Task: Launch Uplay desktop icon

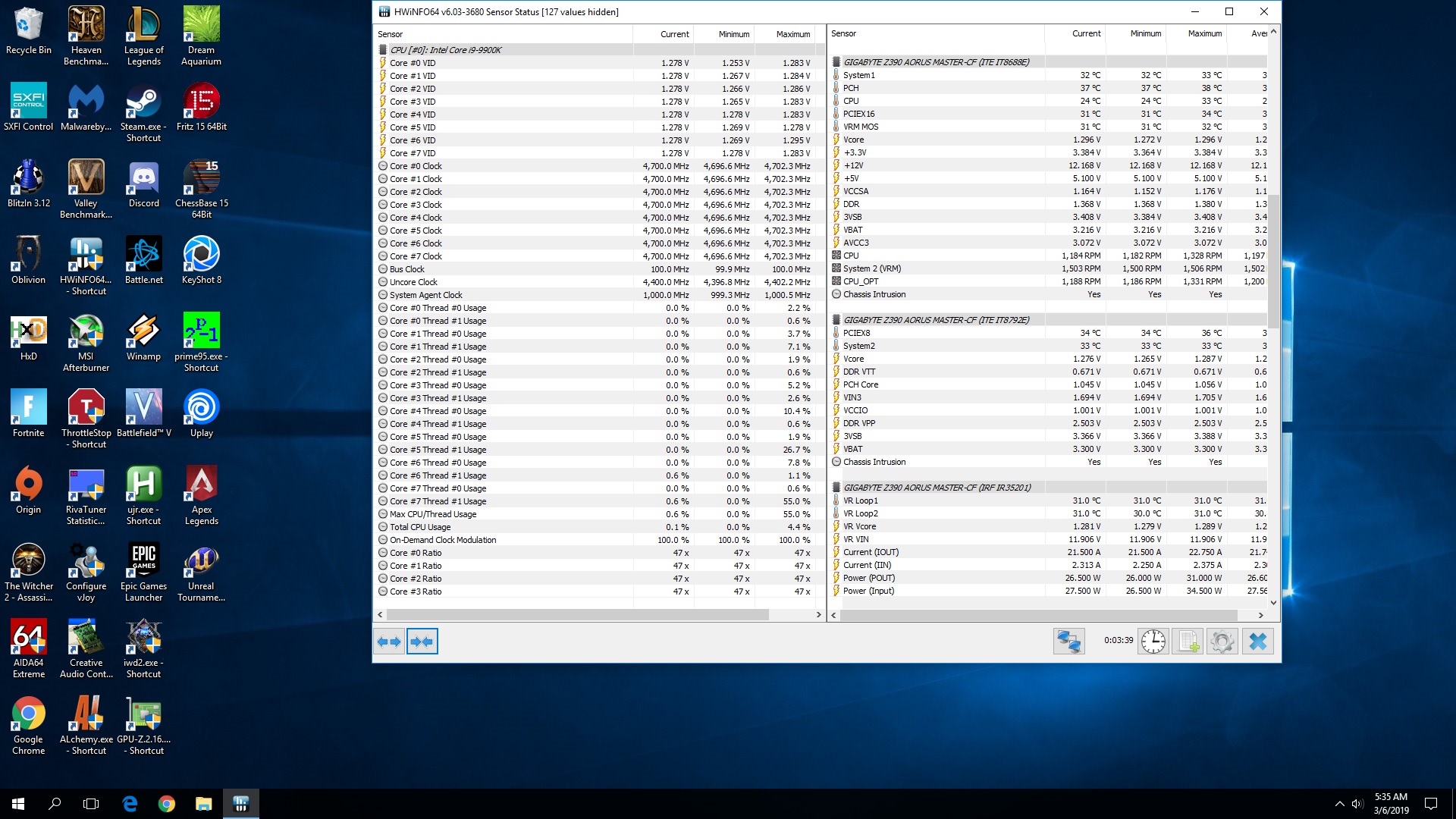Action: (202, 414)
